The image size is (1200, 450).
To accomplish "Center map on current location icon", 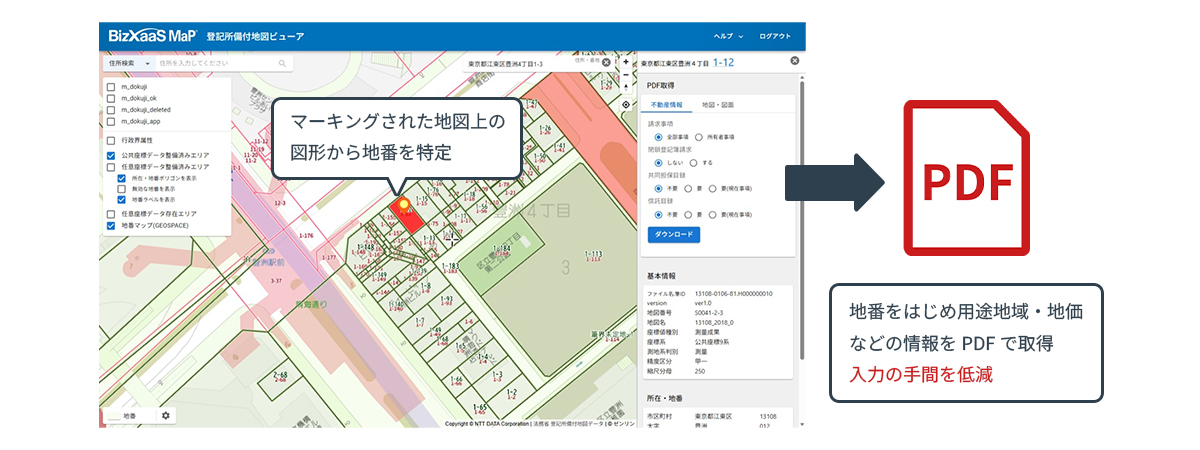I will pyautogui.click(x=626, y=104).
